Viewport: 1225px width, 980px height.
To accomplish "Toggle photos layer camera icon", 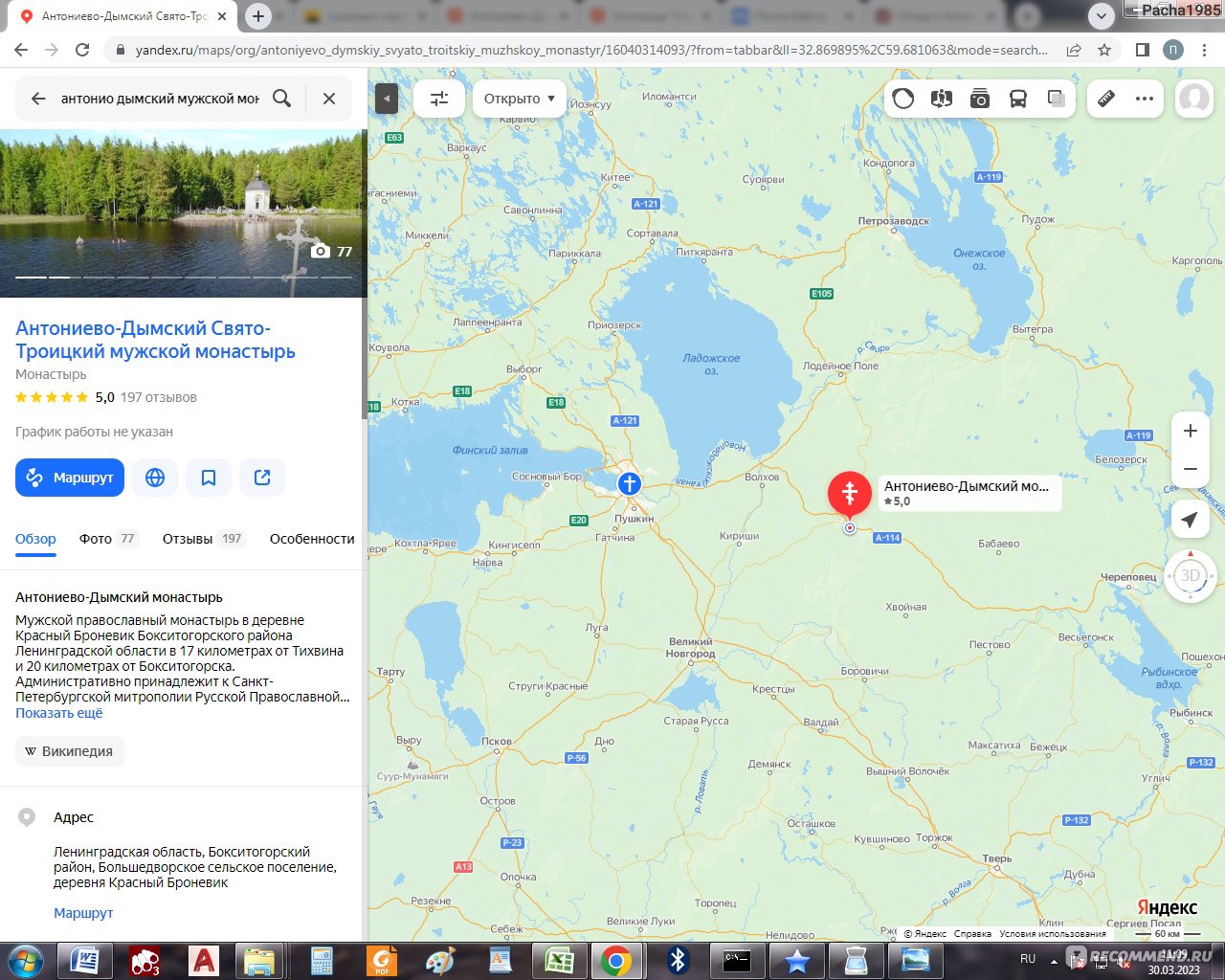I will [979, 99].
